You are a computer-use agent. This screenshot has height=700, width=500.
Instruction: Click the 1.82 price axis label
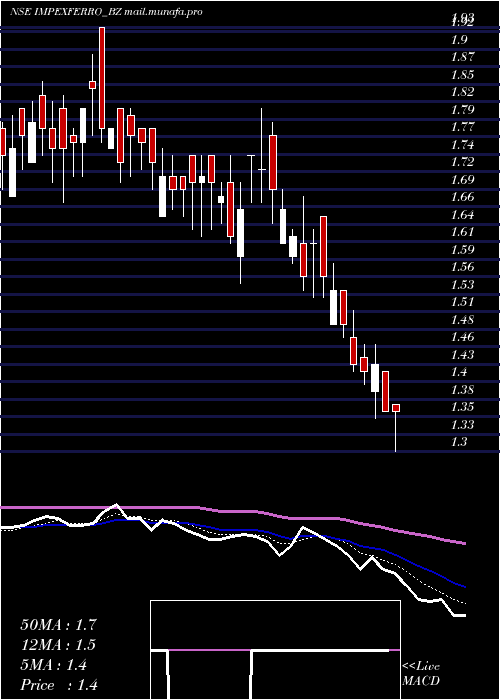[462, 92]
